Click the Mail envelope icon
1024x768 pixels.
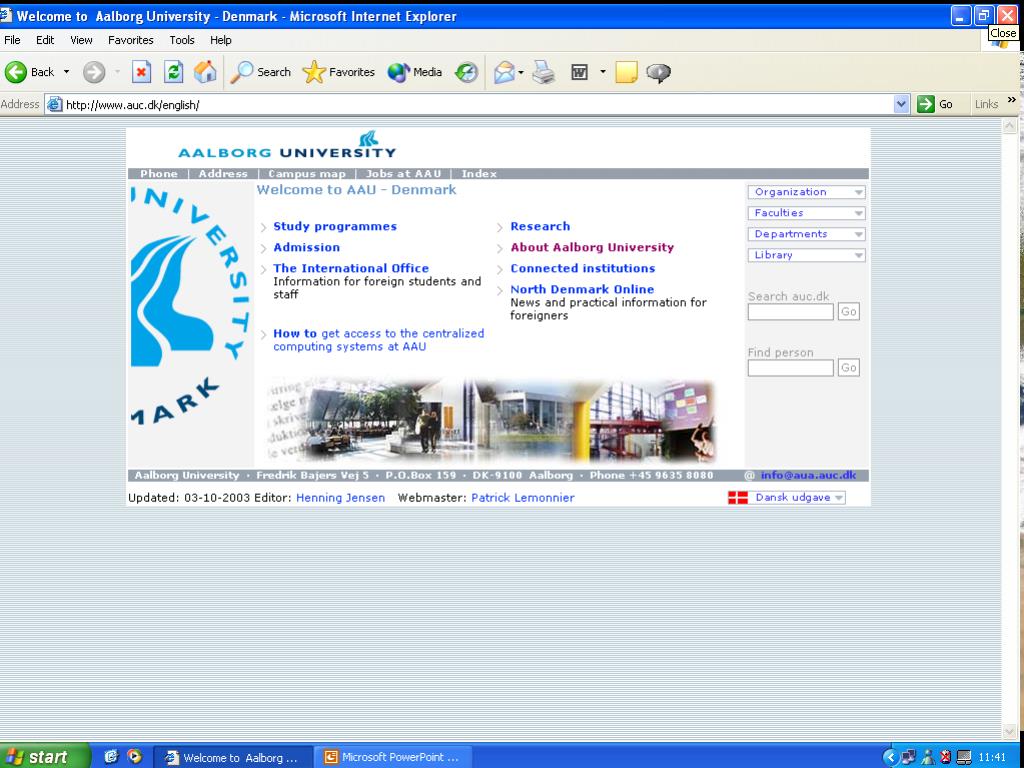click(504, 72)
